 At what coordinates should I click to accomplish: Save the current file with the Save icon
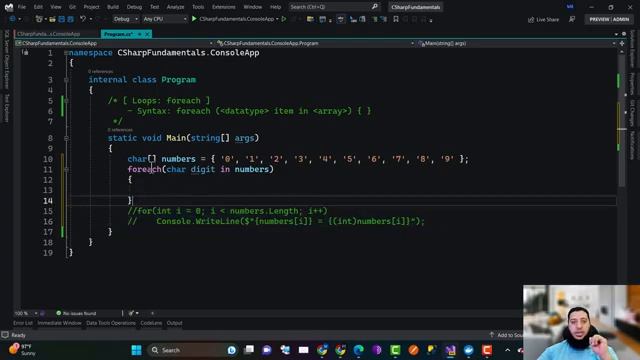pos(62,19)
